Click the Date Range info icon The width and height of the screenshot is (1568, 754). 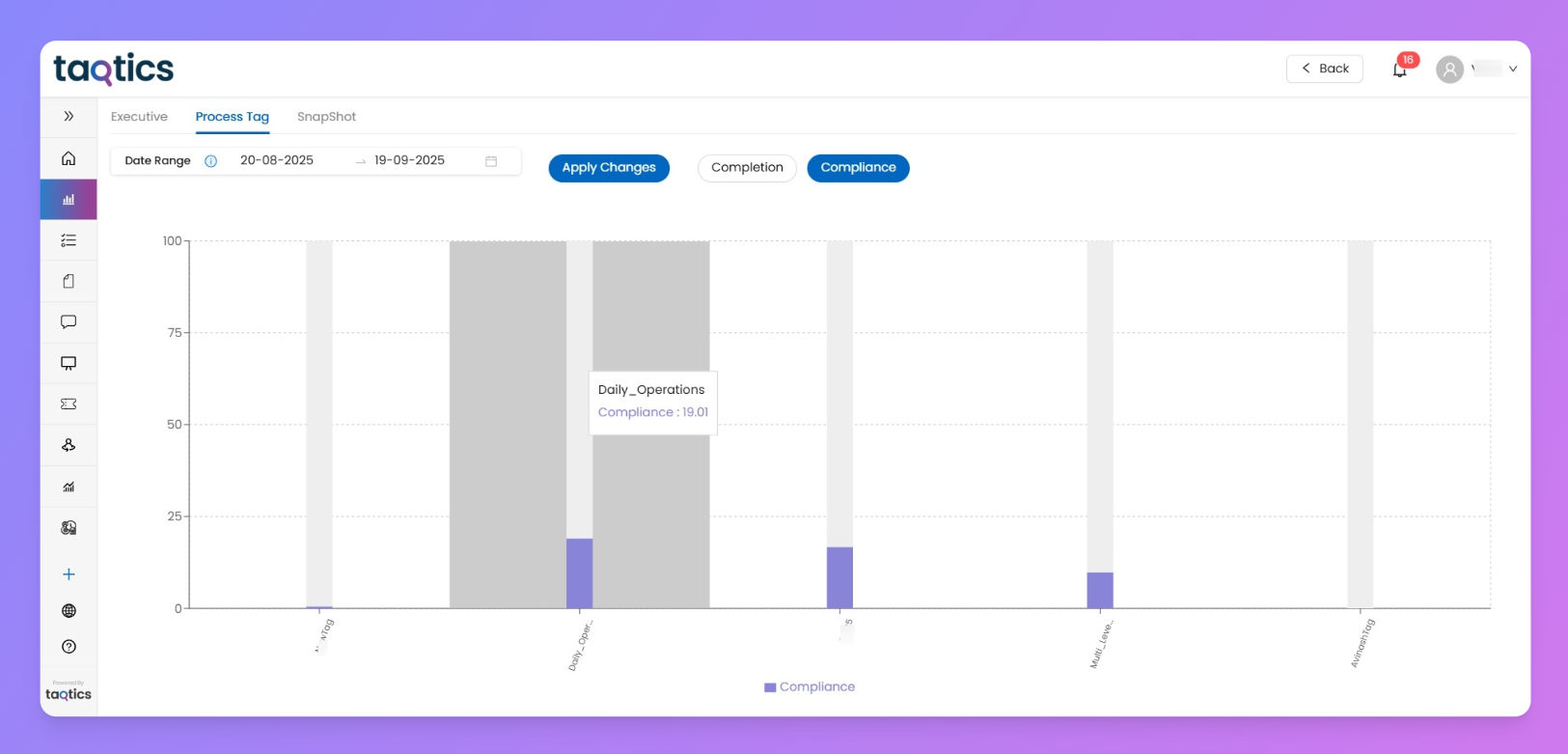coord(210,161)
